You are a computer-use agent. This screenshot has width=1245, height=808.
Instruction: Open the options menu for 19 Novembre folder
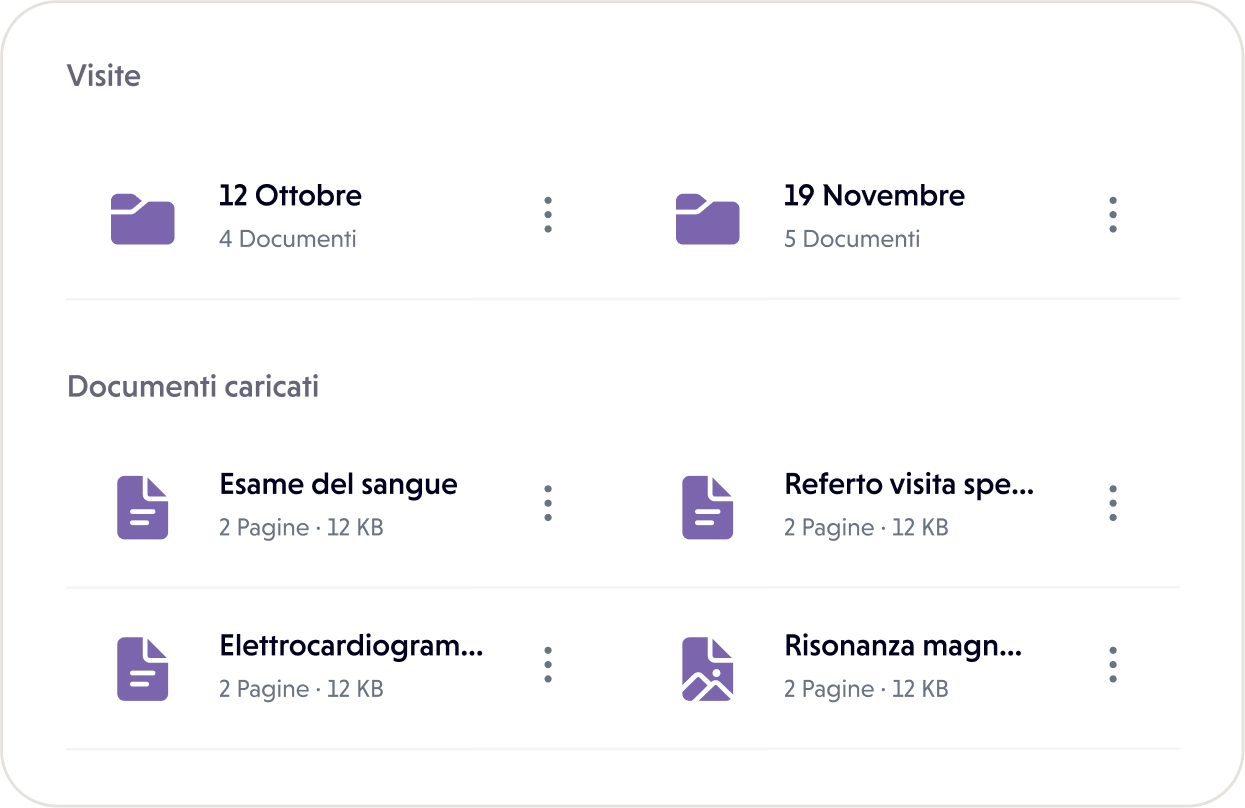(1112, 214)
